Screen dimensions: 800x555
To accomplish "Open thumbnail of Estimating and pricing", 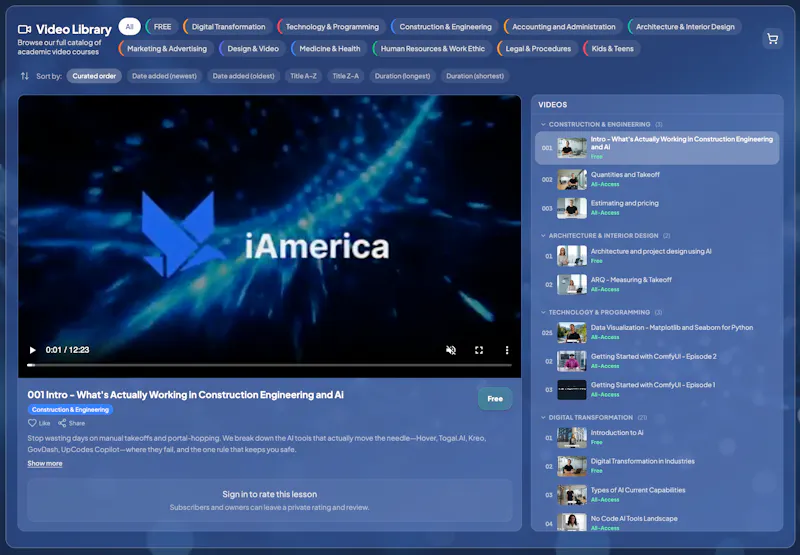I will (x=572, y=208).
